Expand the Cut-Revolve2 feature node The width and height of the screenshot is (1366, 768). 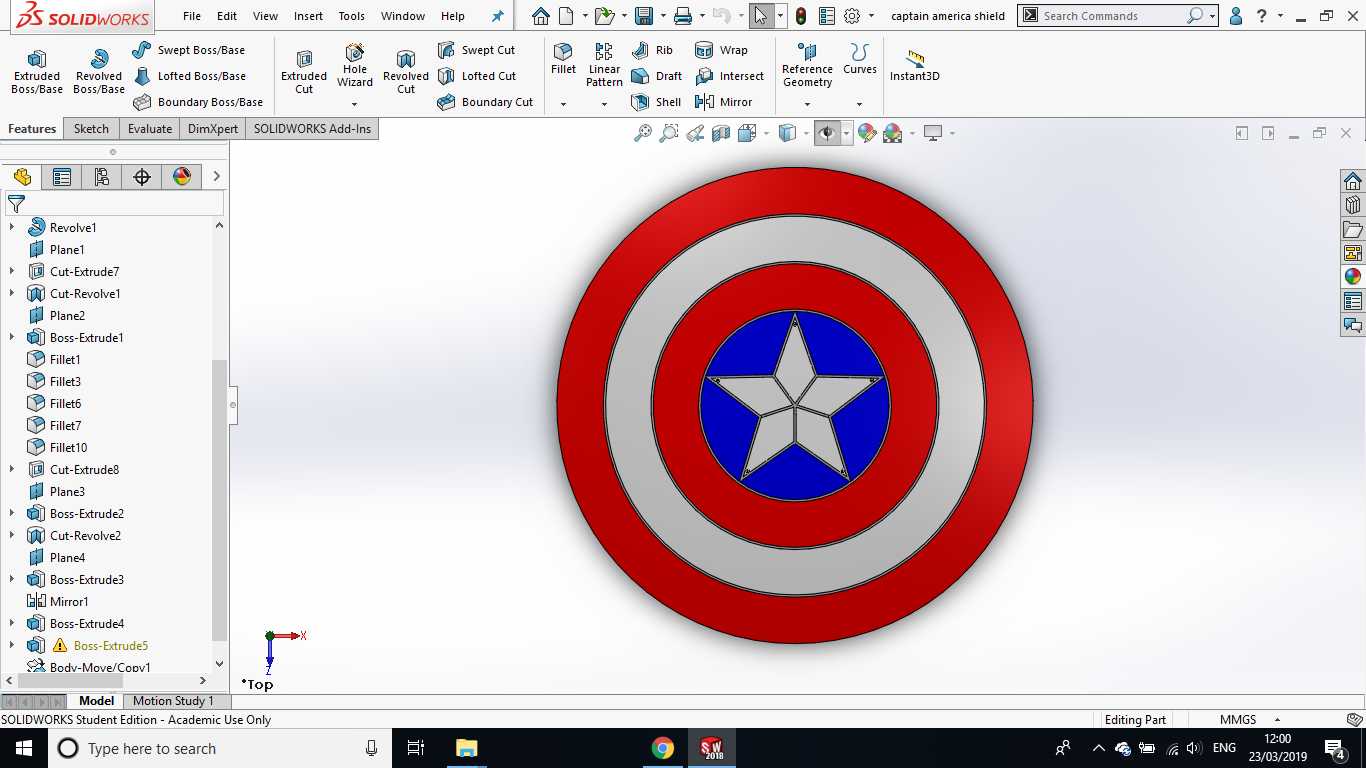click(12, 536)
